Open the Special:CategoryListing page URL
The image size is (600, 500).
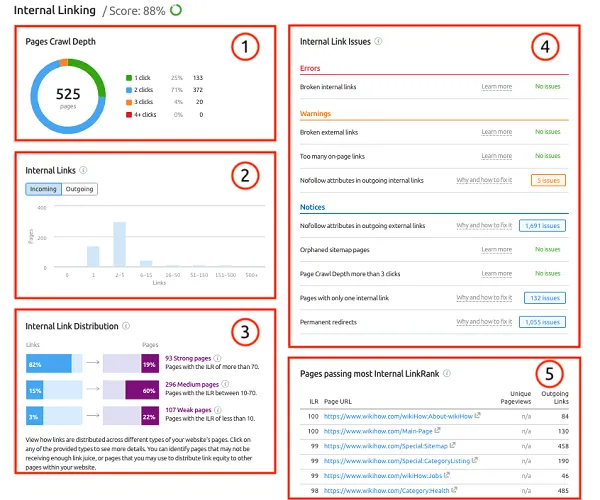tap(397, 461)
